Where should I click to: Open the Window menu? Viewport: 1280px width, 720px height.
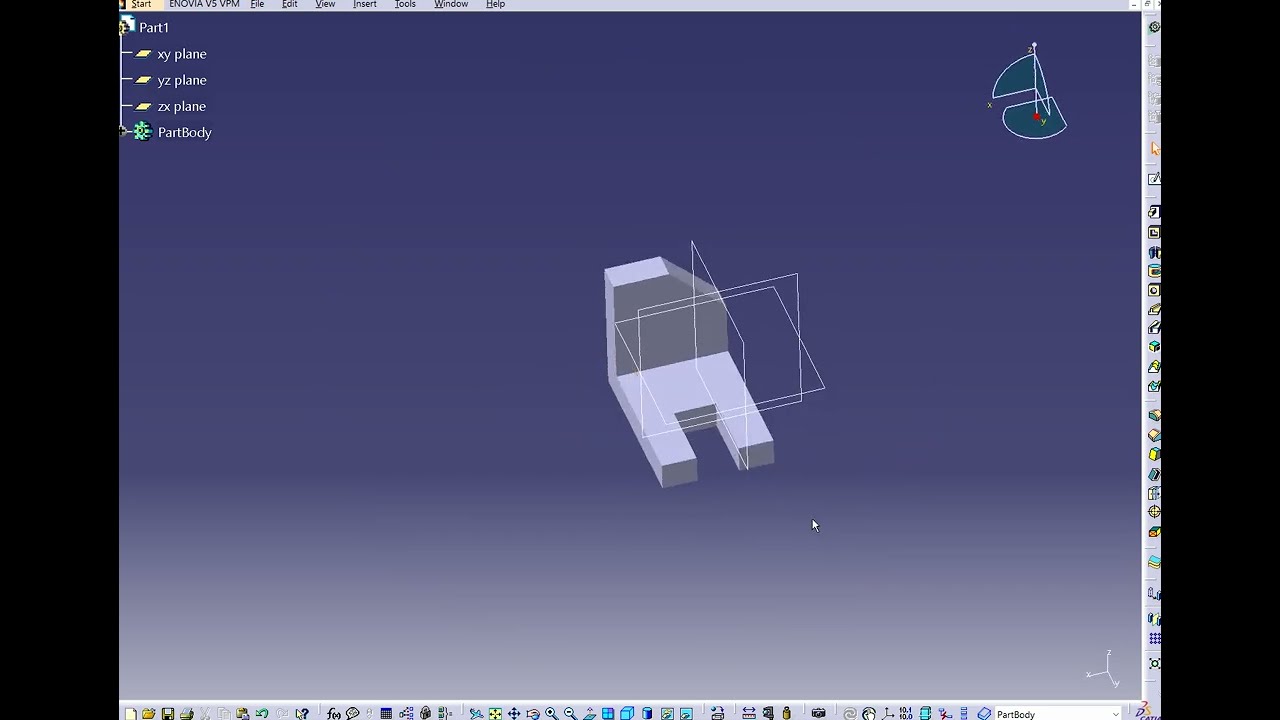coord(451,4)
